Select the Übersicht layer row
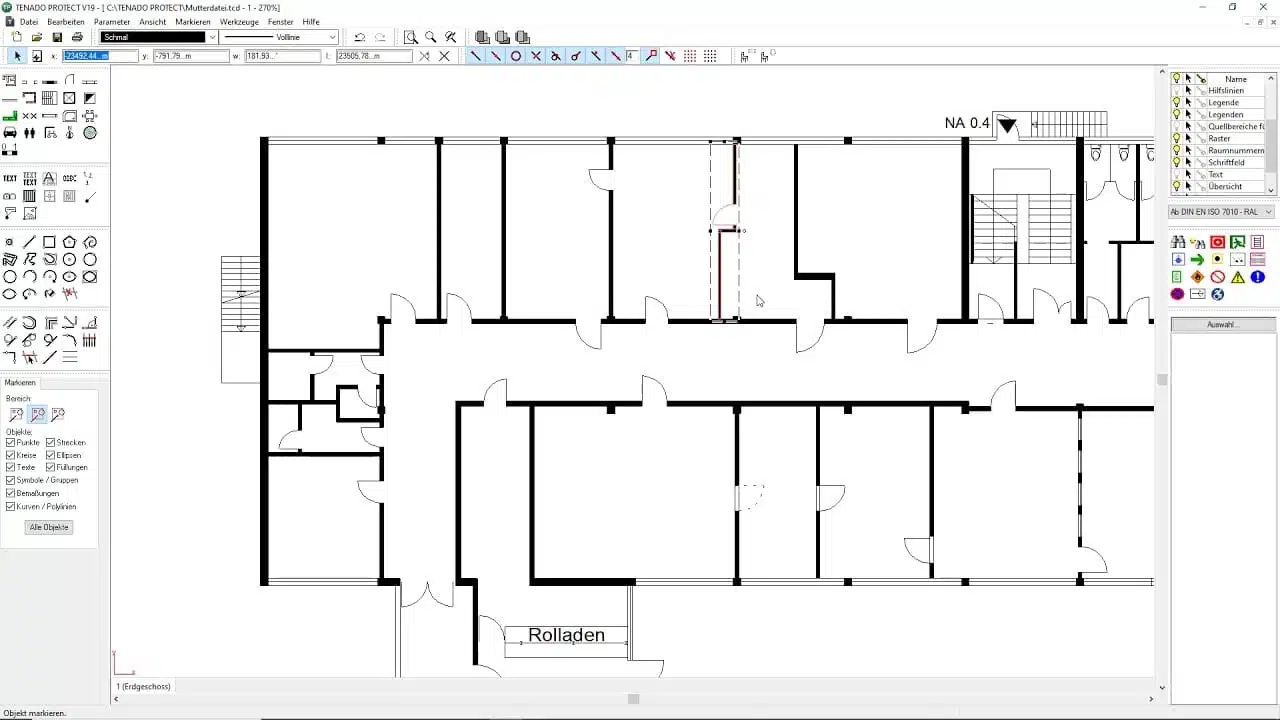Screen dimensions: 1280x720 [1218, 186]
